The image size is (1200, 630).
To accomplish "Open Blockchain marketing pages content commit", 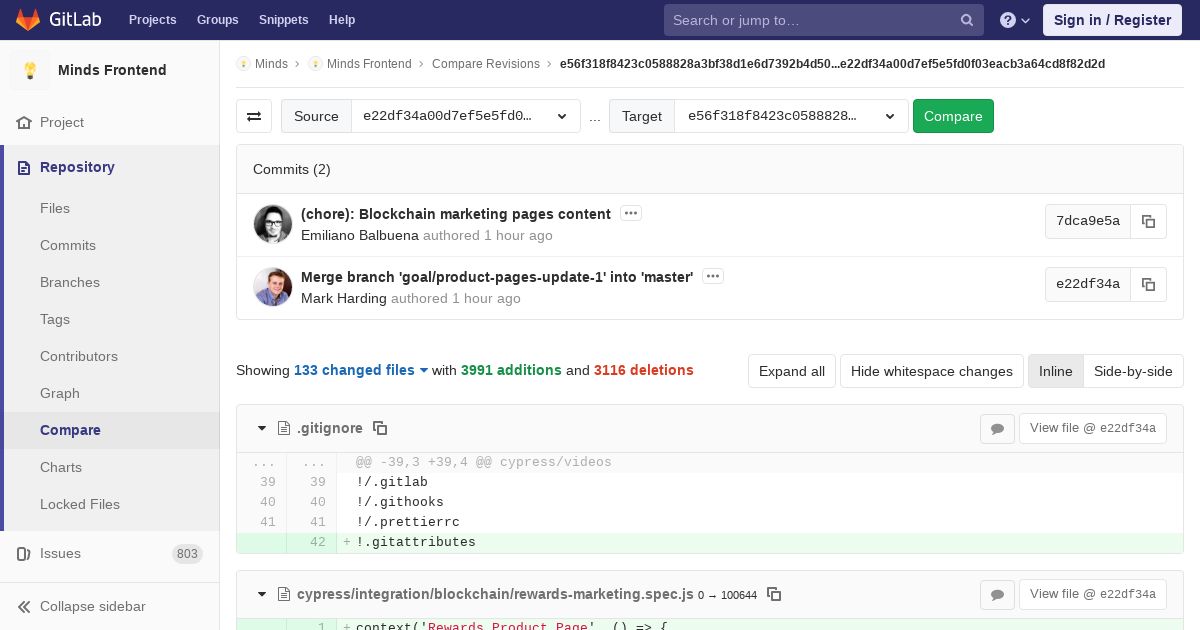I will pos(456,214).
